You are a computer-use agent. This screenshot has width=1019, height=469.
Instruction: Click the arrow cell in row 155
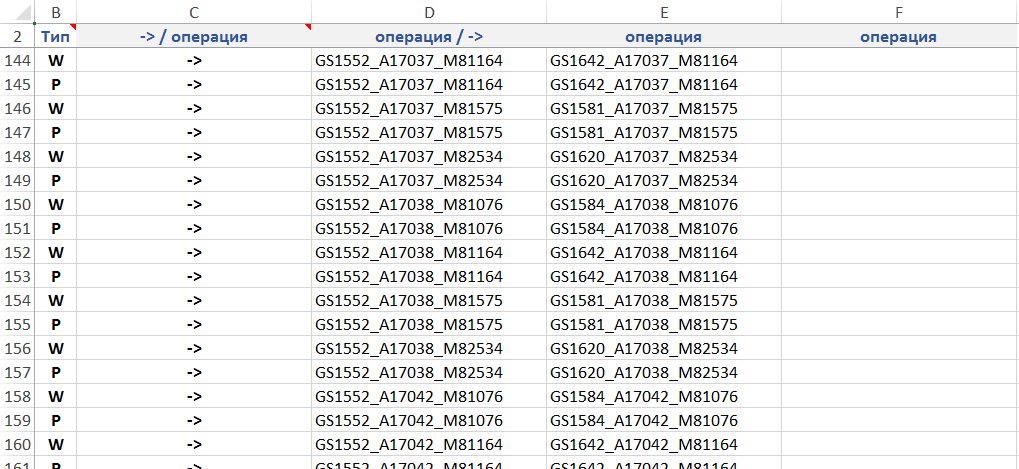194,324
